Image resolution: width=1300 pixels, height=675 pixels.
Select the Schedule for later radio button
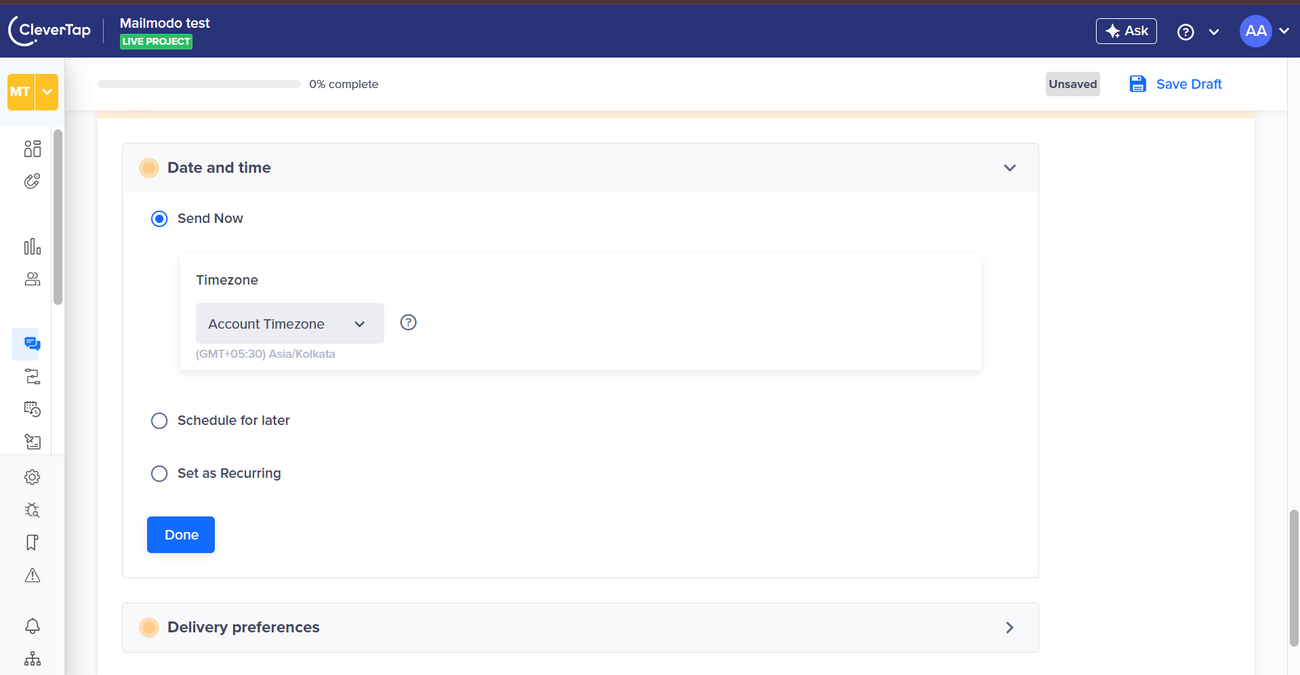click(159, 421)
